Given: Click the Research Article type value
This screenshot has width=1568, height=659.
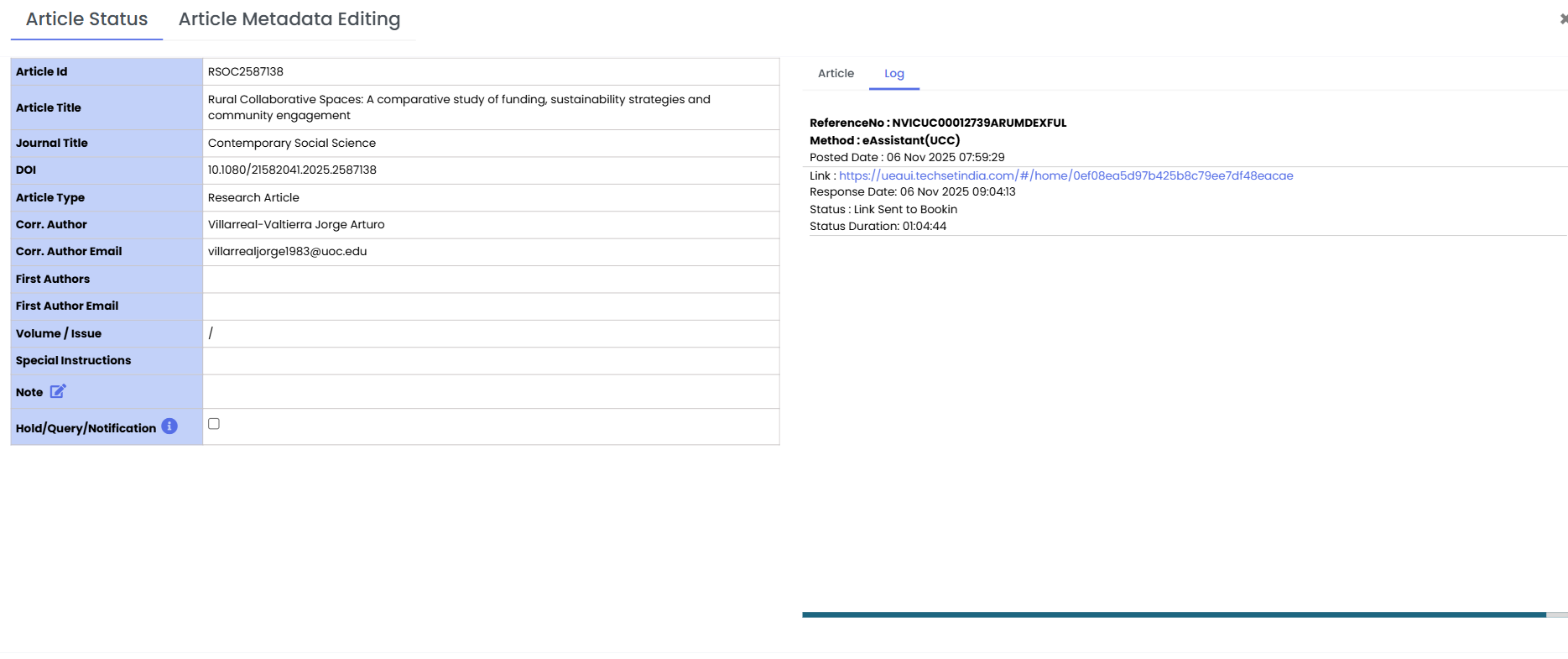Looking at the screenshot, I should coord(253,198).
